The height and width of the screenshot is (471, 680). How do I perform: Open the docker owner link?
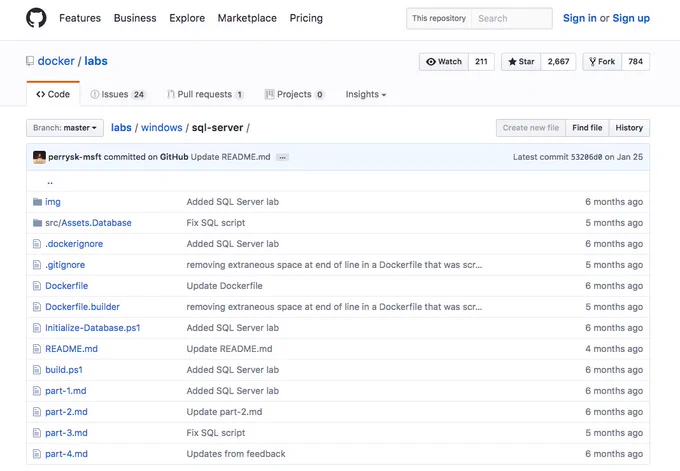tap(56, 61)
